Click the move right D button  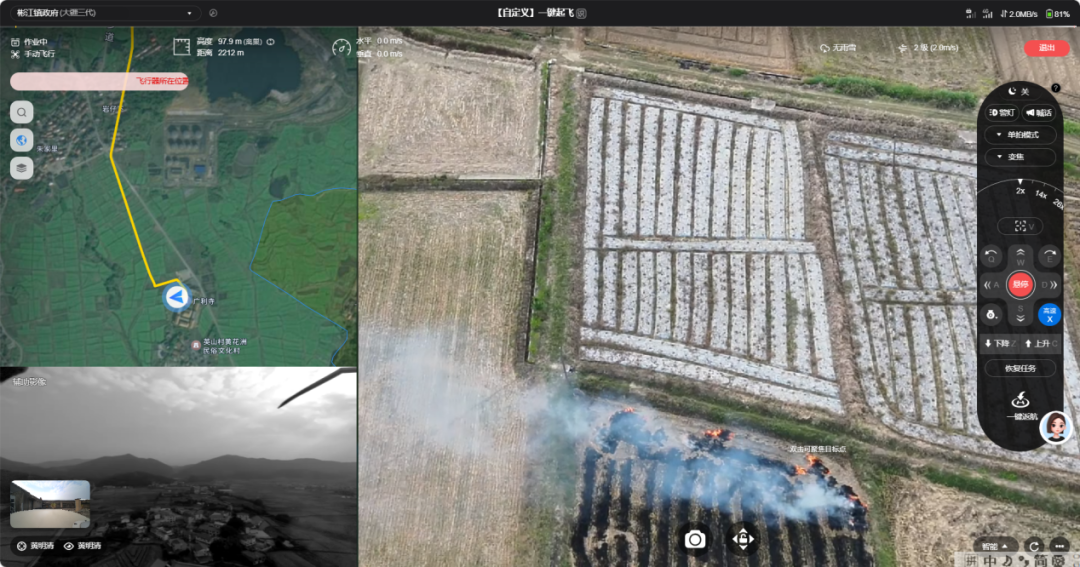(1049, 285)
